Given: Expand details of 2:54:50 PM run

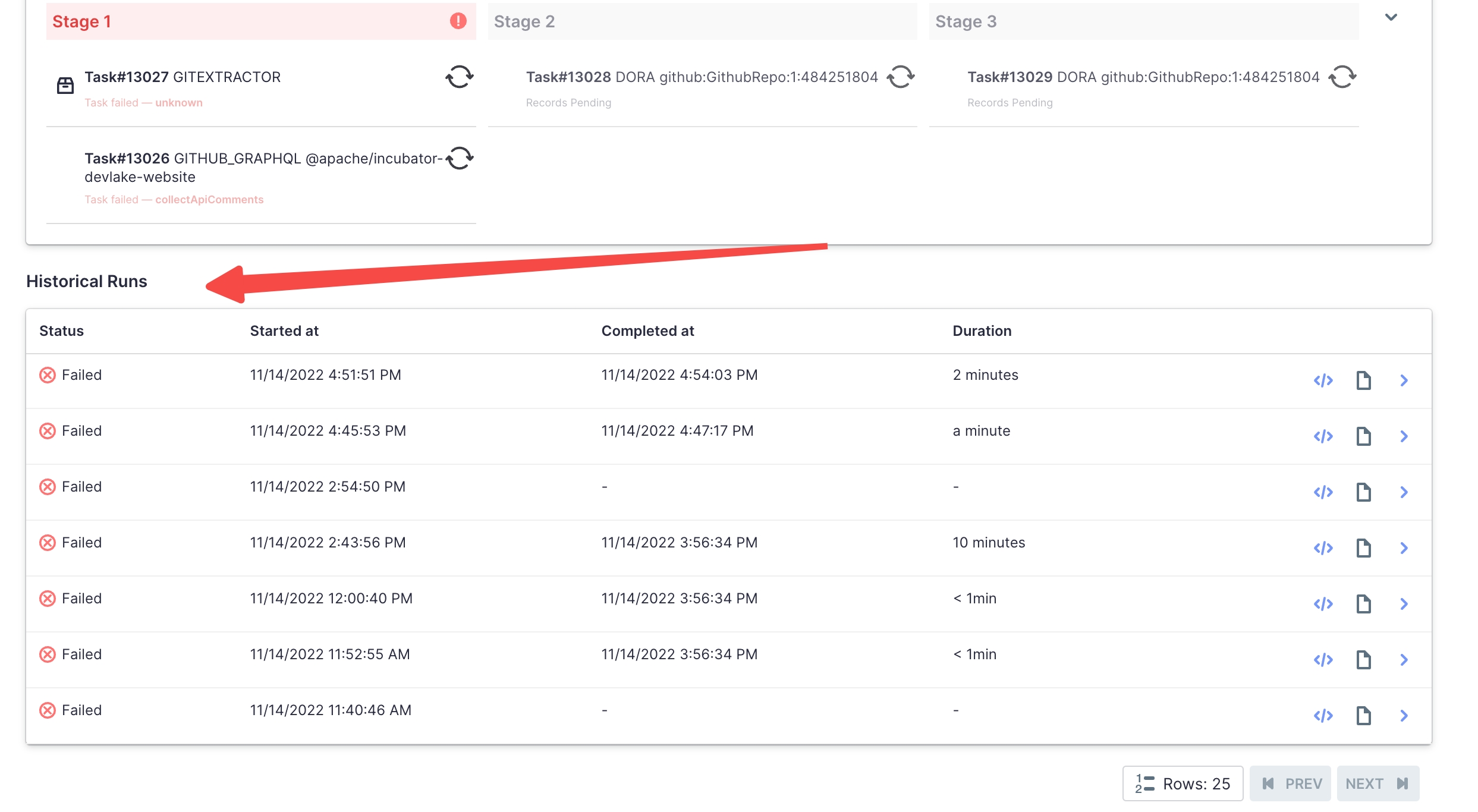Looking at the screenshot, I should (1404, 492).
